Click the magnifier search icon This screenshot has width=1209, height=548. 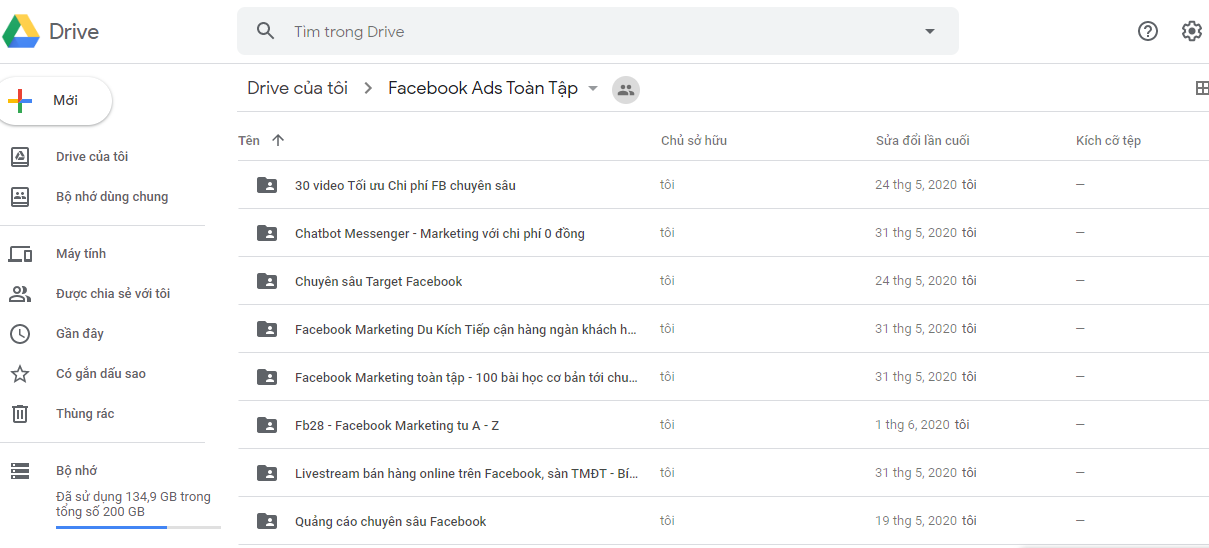[x=265, y=31]
